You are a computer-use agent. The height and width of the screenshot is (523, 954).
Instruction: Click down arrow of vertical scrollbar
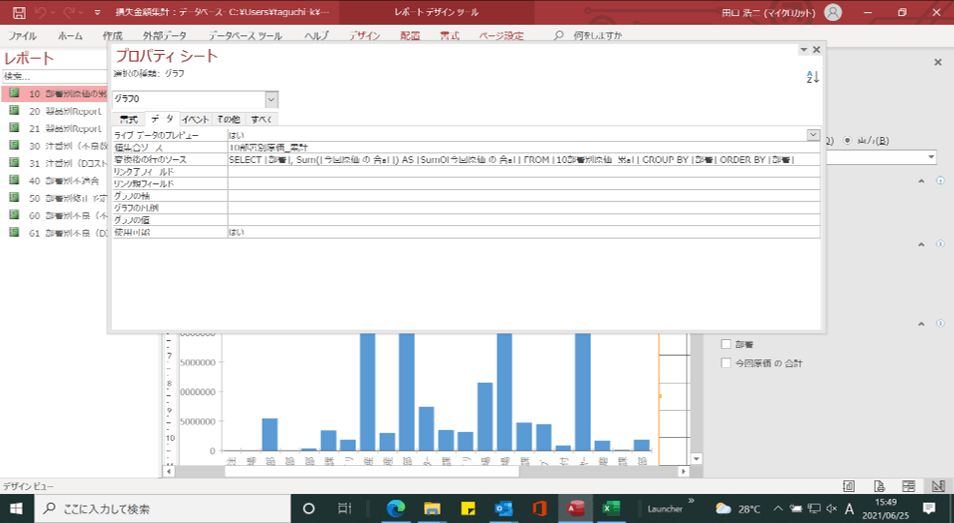pyautogui.click(x=697, y=459)
